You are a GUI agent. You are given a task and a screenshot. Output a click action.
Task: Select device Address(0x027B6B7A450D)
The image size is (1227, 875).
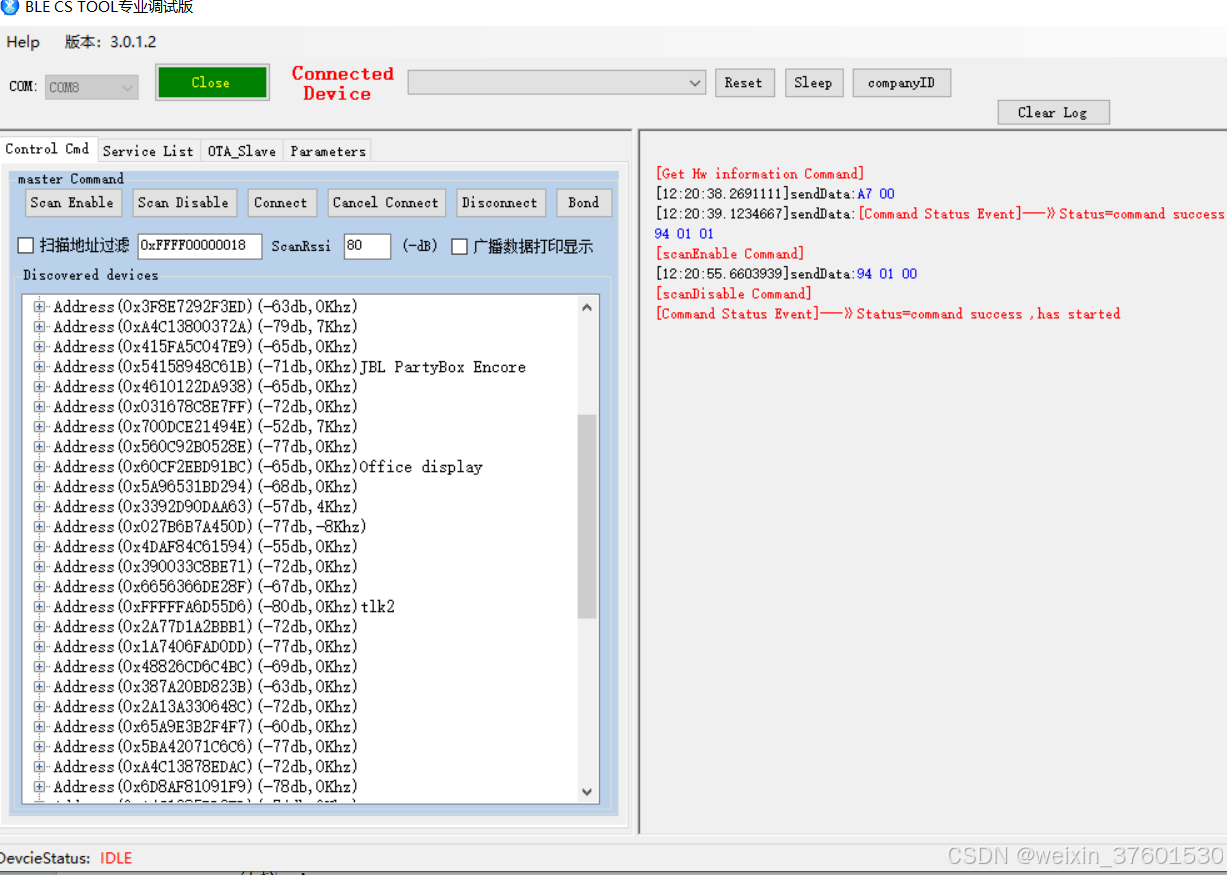coord(210,527)
